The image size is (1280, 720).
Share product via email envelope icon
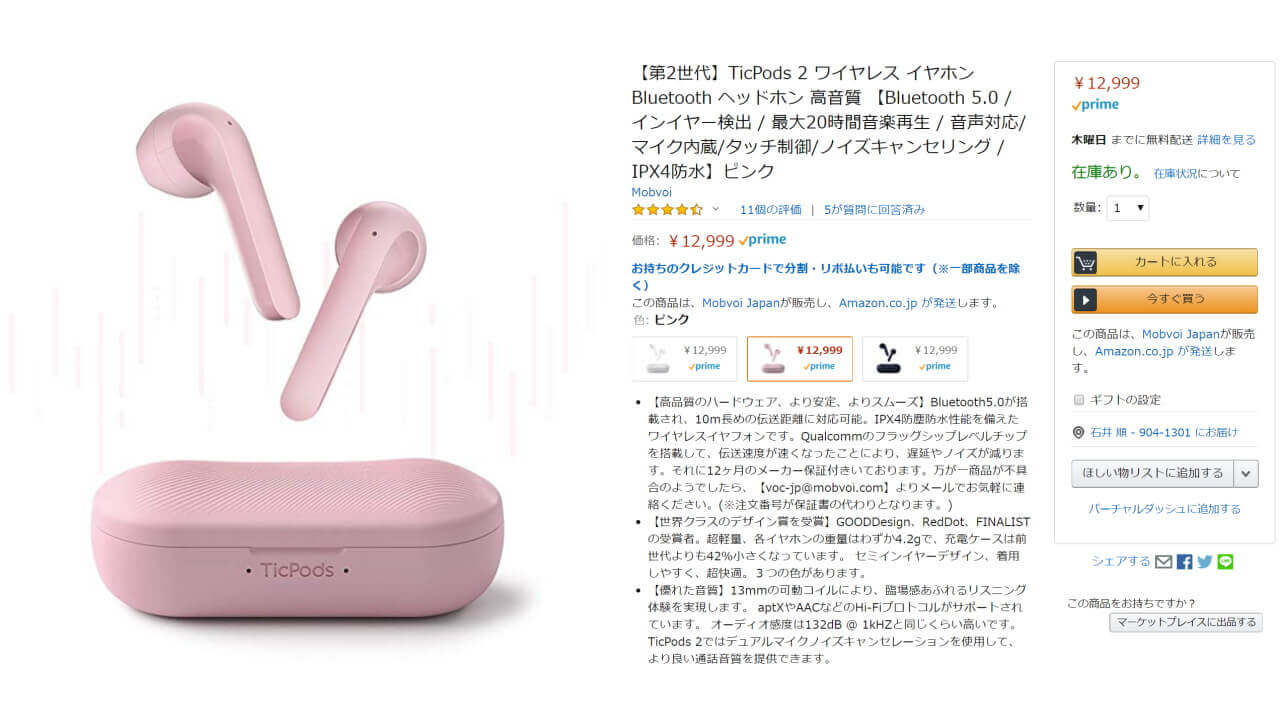(x=1163, y=562)
